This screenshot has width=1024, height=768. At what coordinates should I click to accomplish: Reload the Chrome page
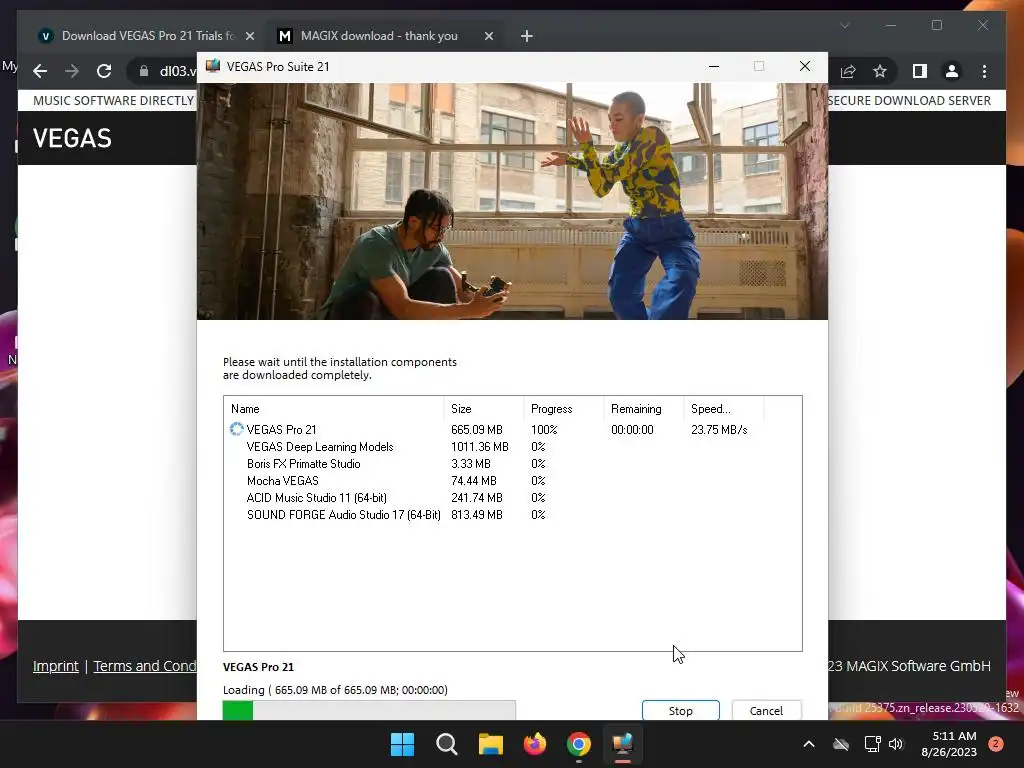click(x=104, y=71)
